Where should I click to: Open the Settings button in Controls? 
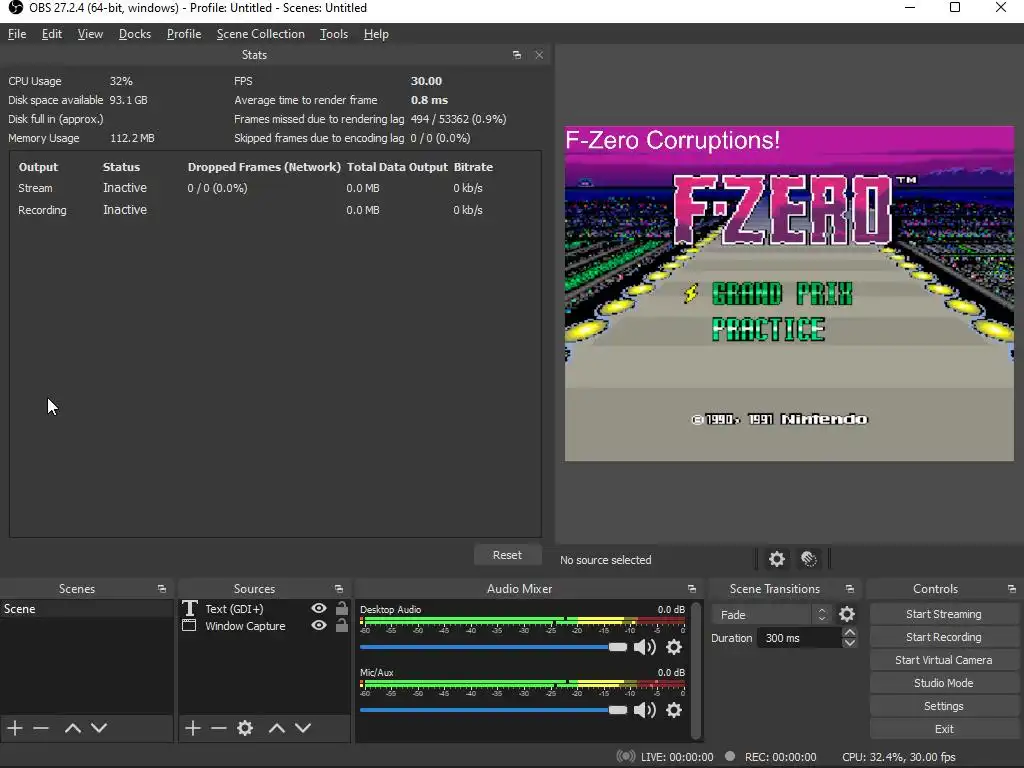tap(944, 706)
